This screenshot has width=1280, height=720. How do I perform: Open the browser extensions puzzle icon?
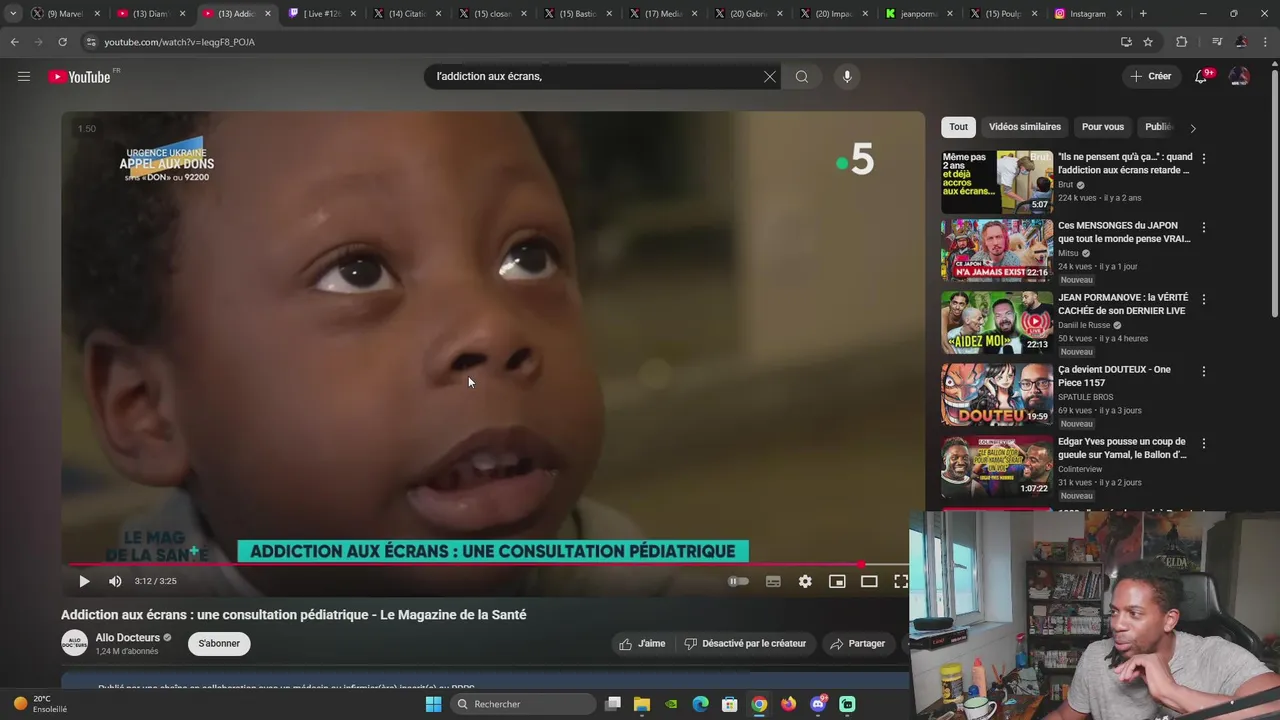point(1182,42)
